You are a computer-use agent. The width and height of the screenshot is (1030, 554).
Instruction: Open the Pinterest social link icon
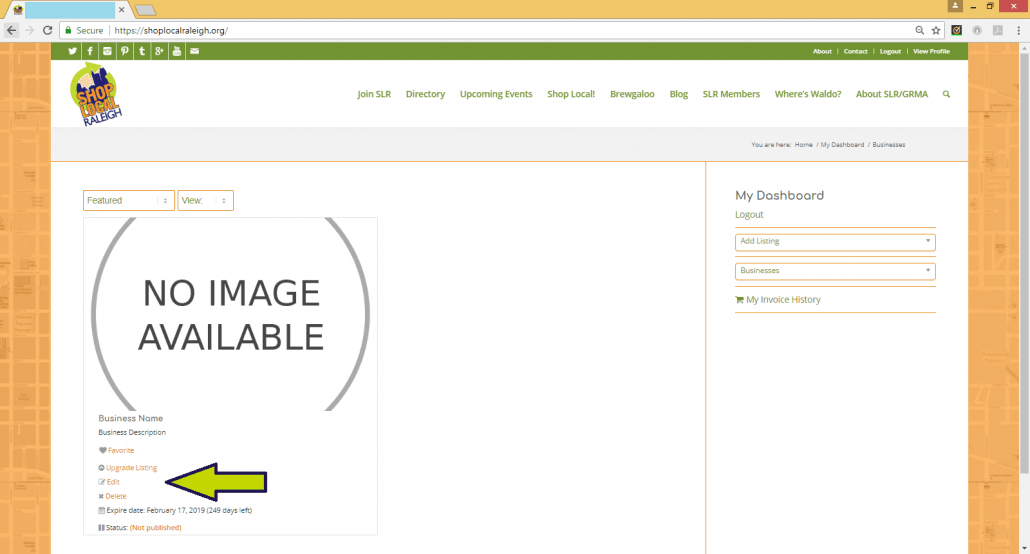click(124, 51)
